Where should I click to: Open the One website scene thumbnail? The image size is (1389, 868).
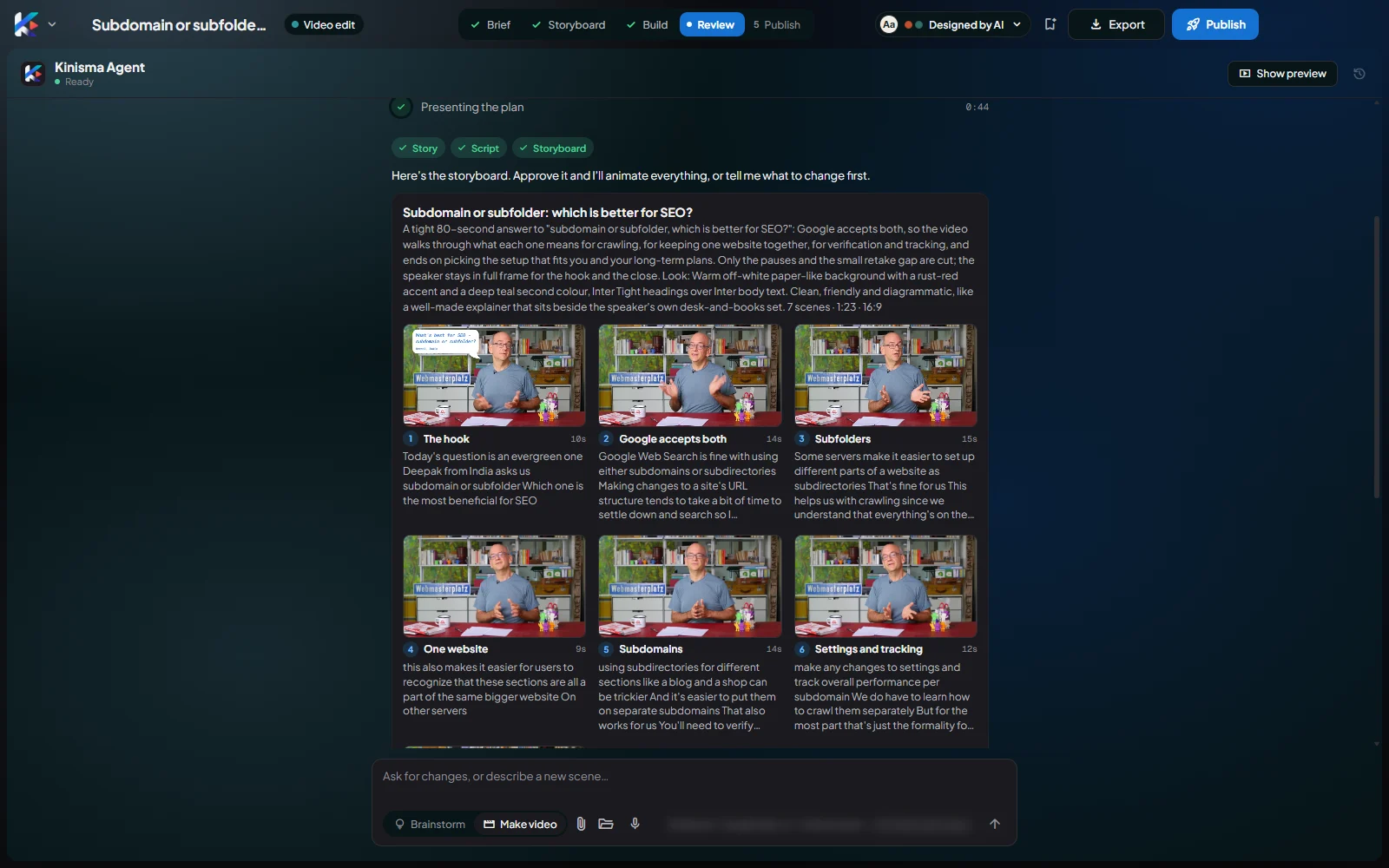(494, 586)
